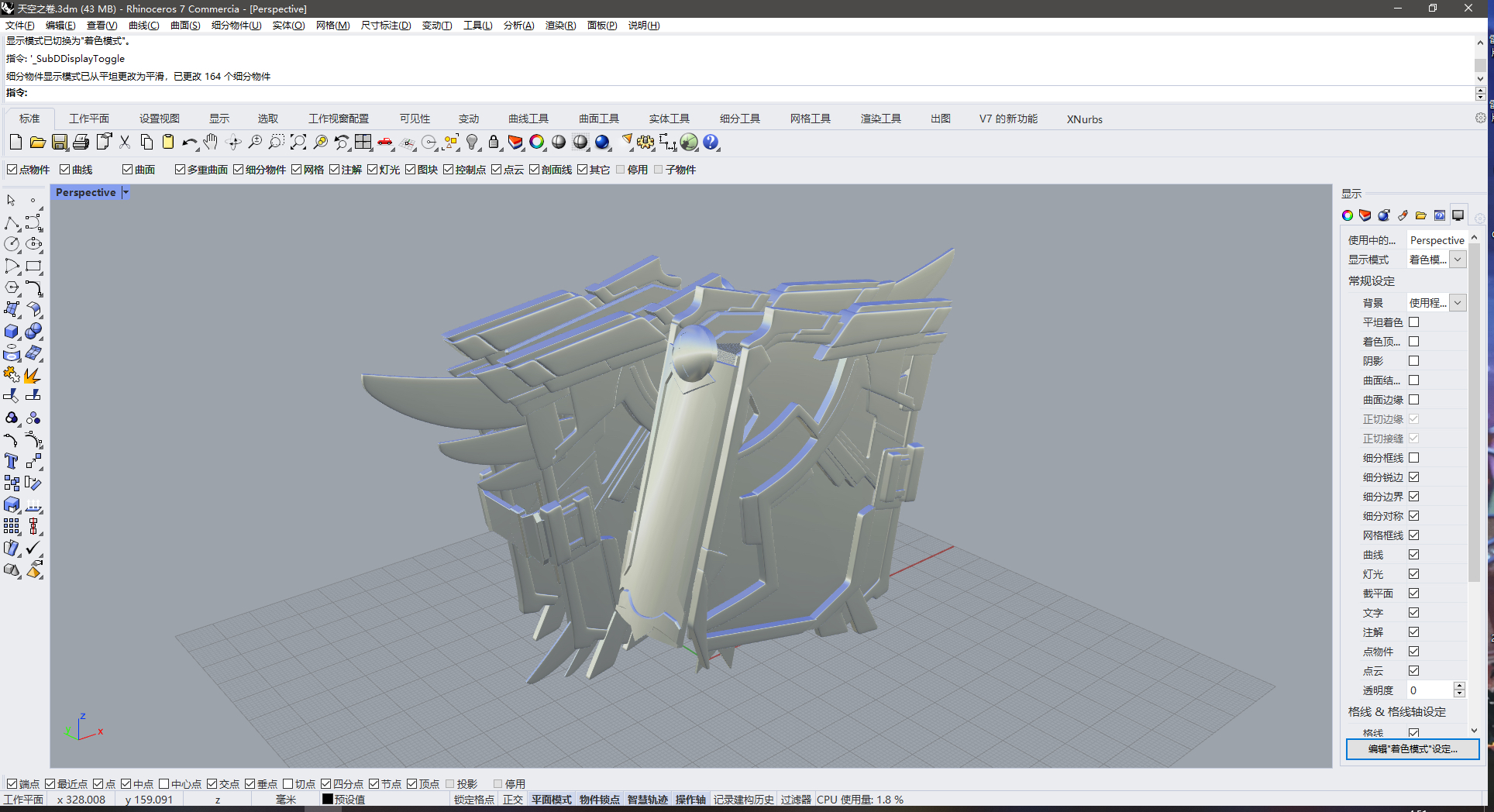Open the viewport layout icon in the toolbar

[363, 143]
